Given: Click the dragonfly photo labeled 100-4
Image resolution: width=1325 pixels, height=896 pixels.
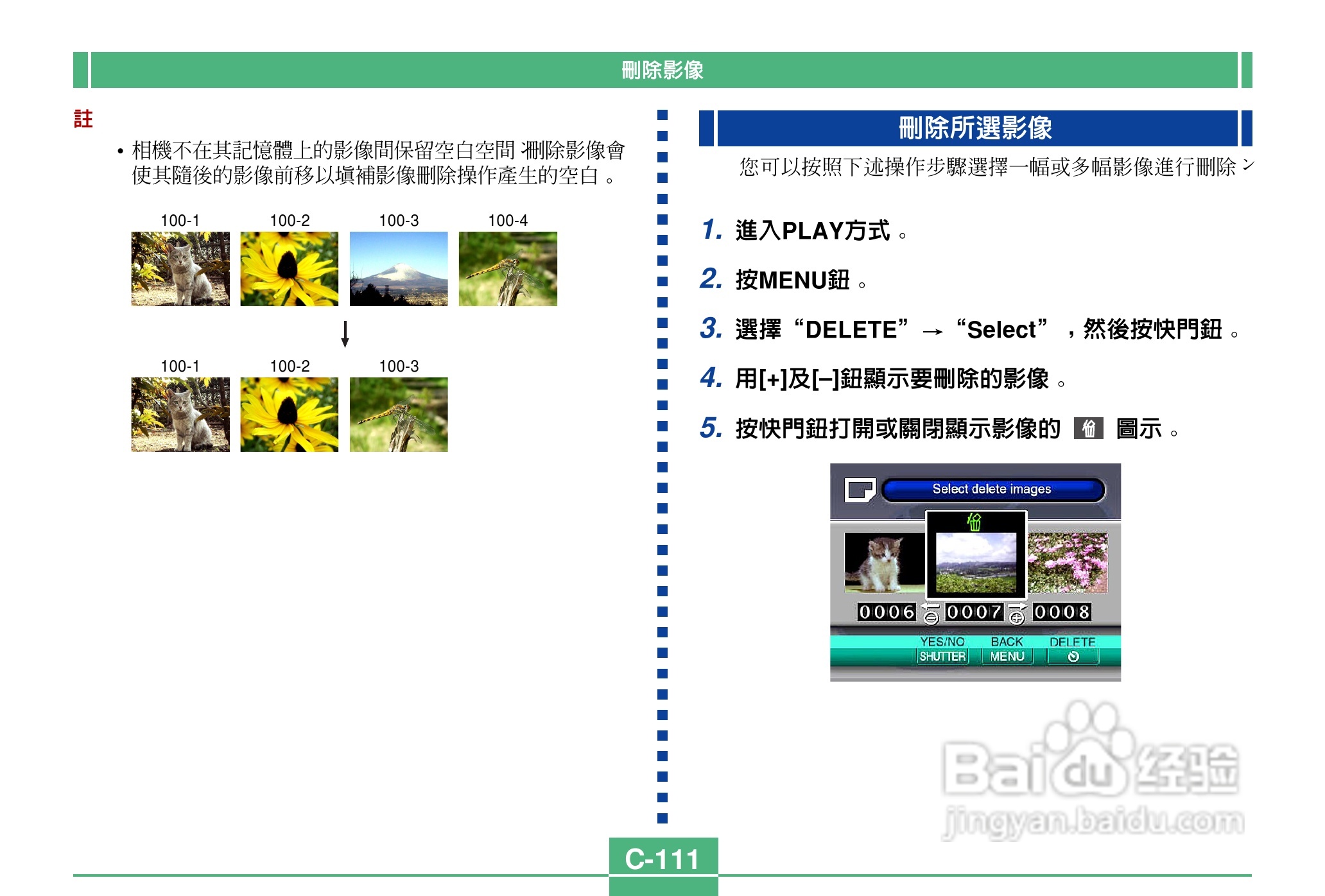Looking at the screenshot, I should [x=508, y=269].
